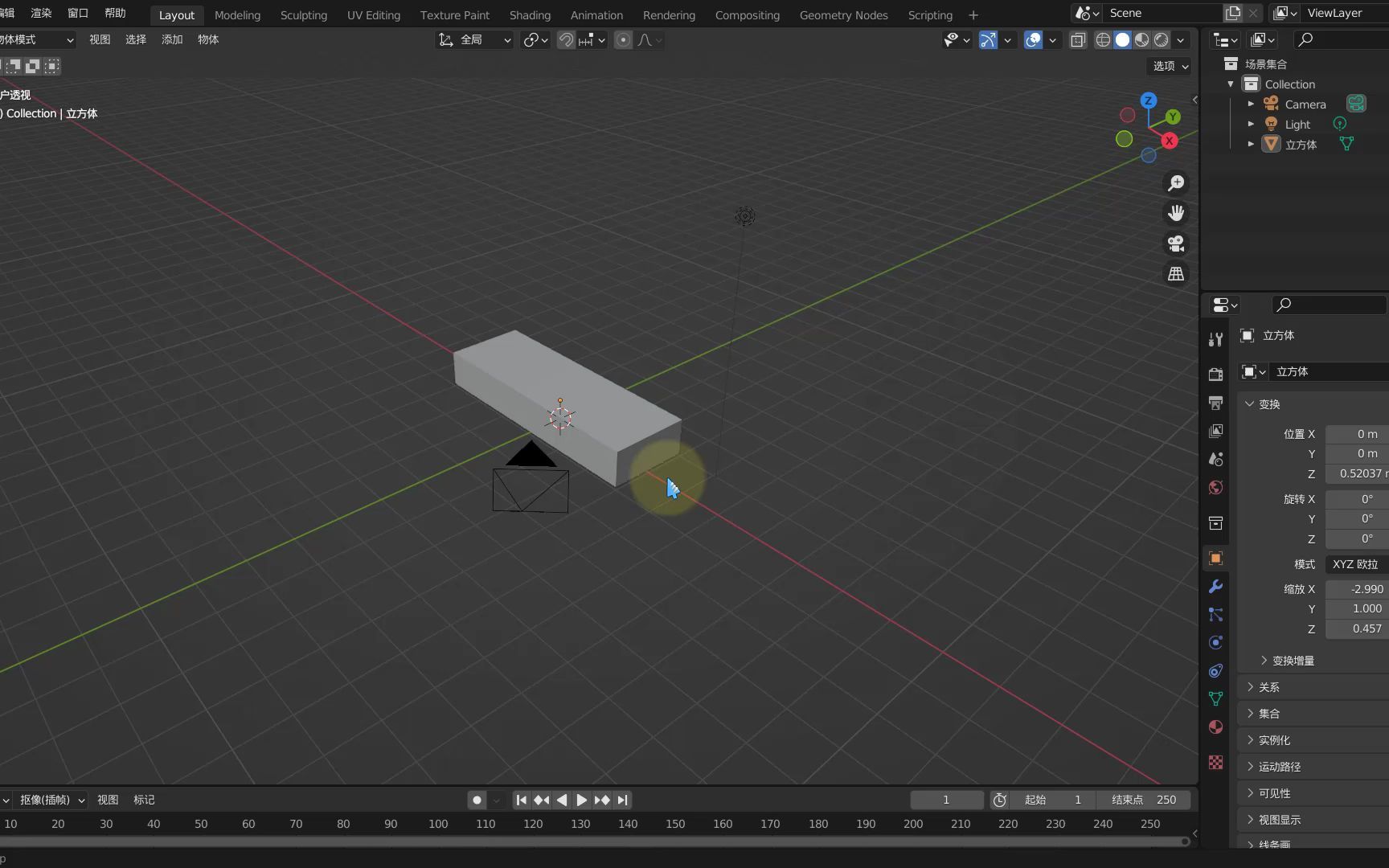Jump to the timeline start frame
1389x868 pixels.
point(521,800)
